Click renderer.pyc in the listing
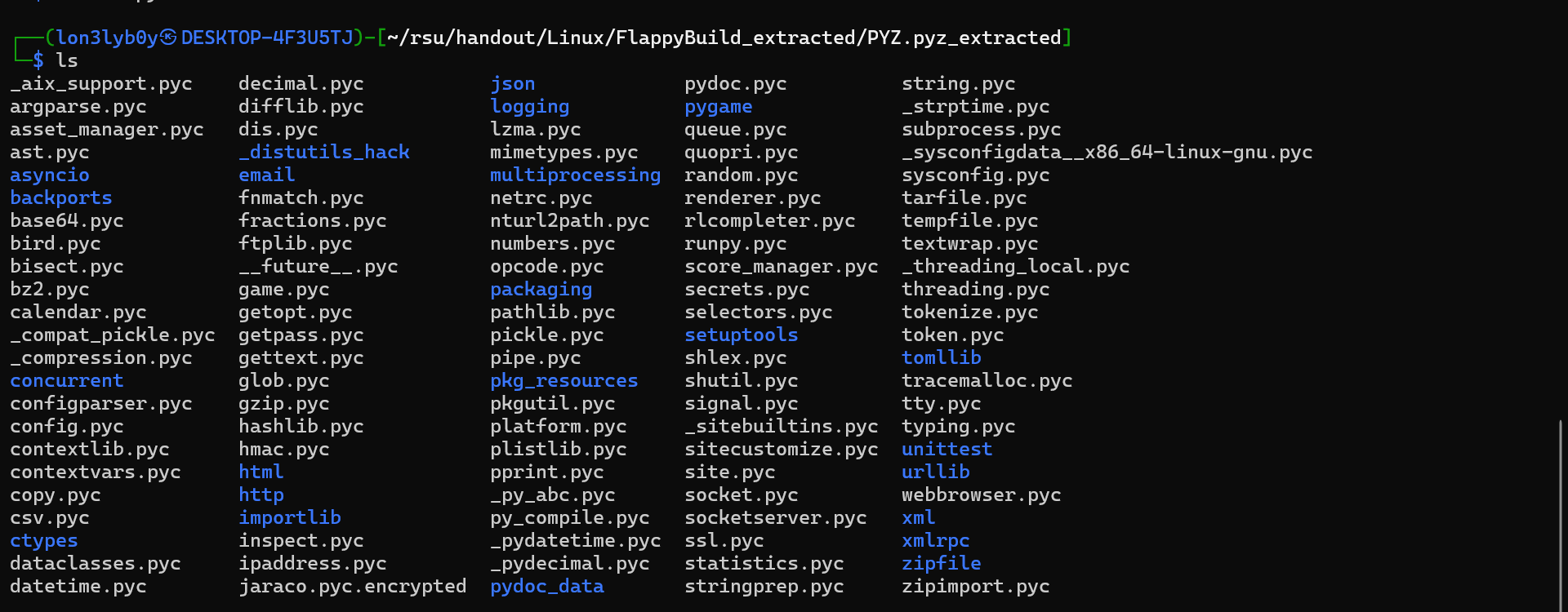The height and width of the screenshot is (612, 1568). (x=752, y=198)
